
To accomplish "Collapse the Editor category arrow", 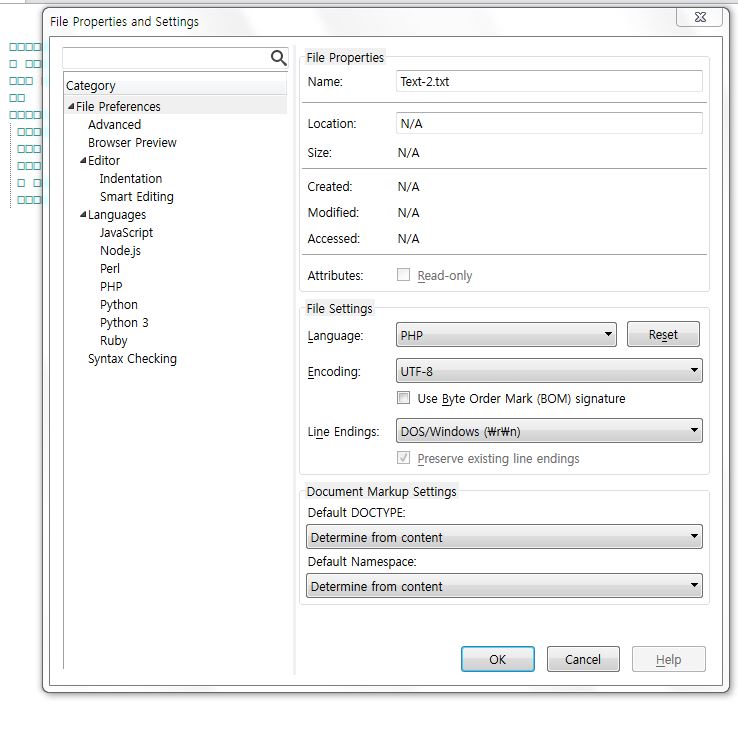I will click(83, 161).
